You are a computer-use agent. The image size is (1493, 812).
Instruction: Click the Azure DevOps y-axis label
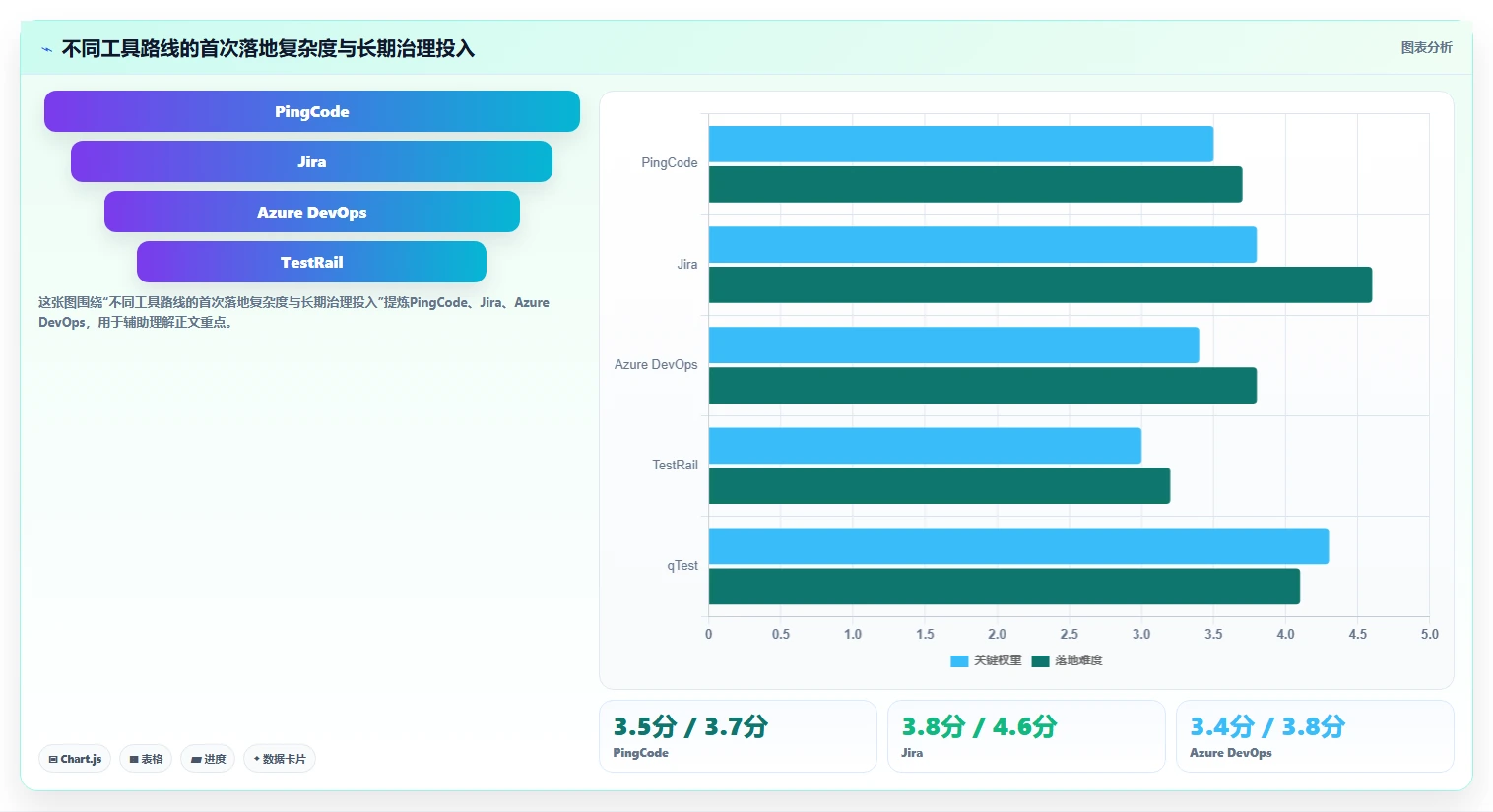pyautogui.click(x=656, y=365)
